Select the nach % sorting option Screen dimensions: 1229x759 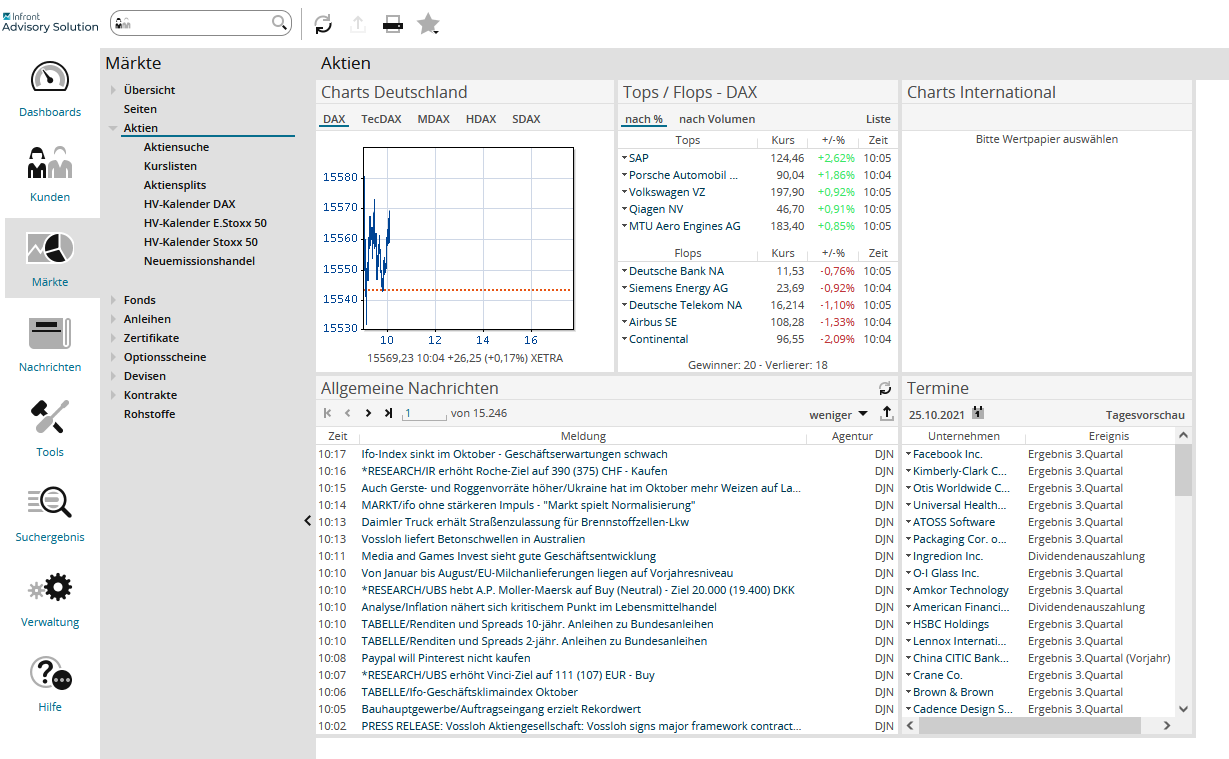[x=644, y=119]
